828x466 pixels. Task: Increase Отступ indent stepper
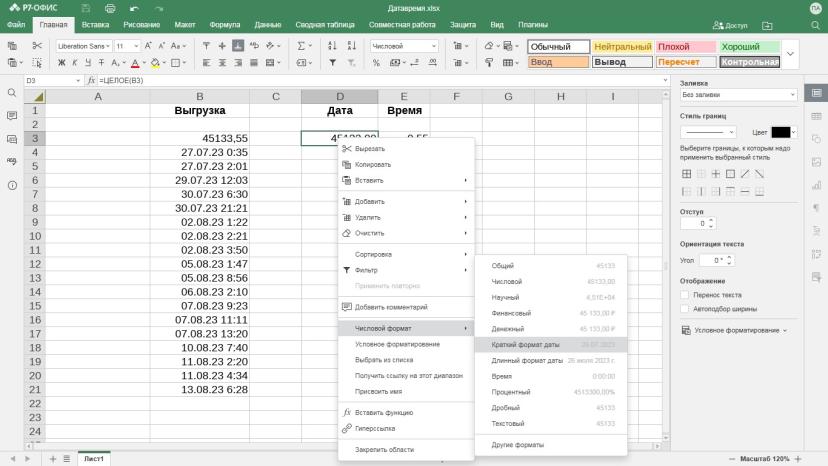point(711,220)
